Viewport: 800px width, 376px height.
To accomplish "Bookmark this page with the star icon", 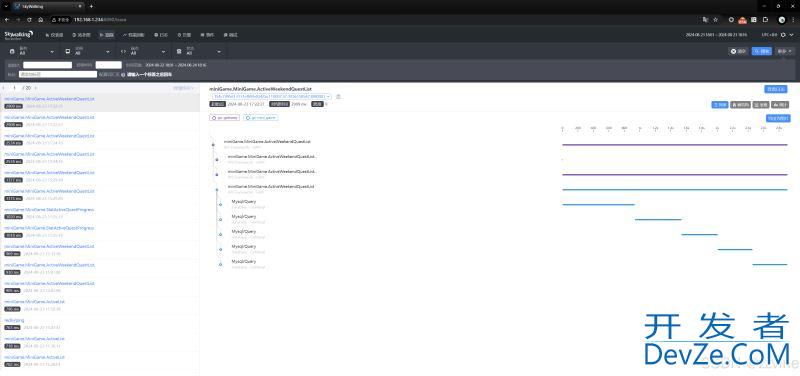I will tap(715, 19).
